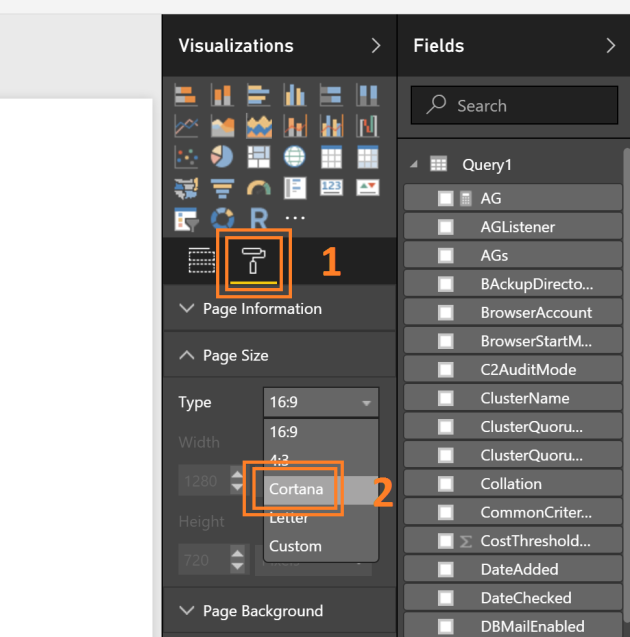Screen dimensions: 630x637
Task: Click the BAckupDirecto... field name
Action: tap(537, 284)
